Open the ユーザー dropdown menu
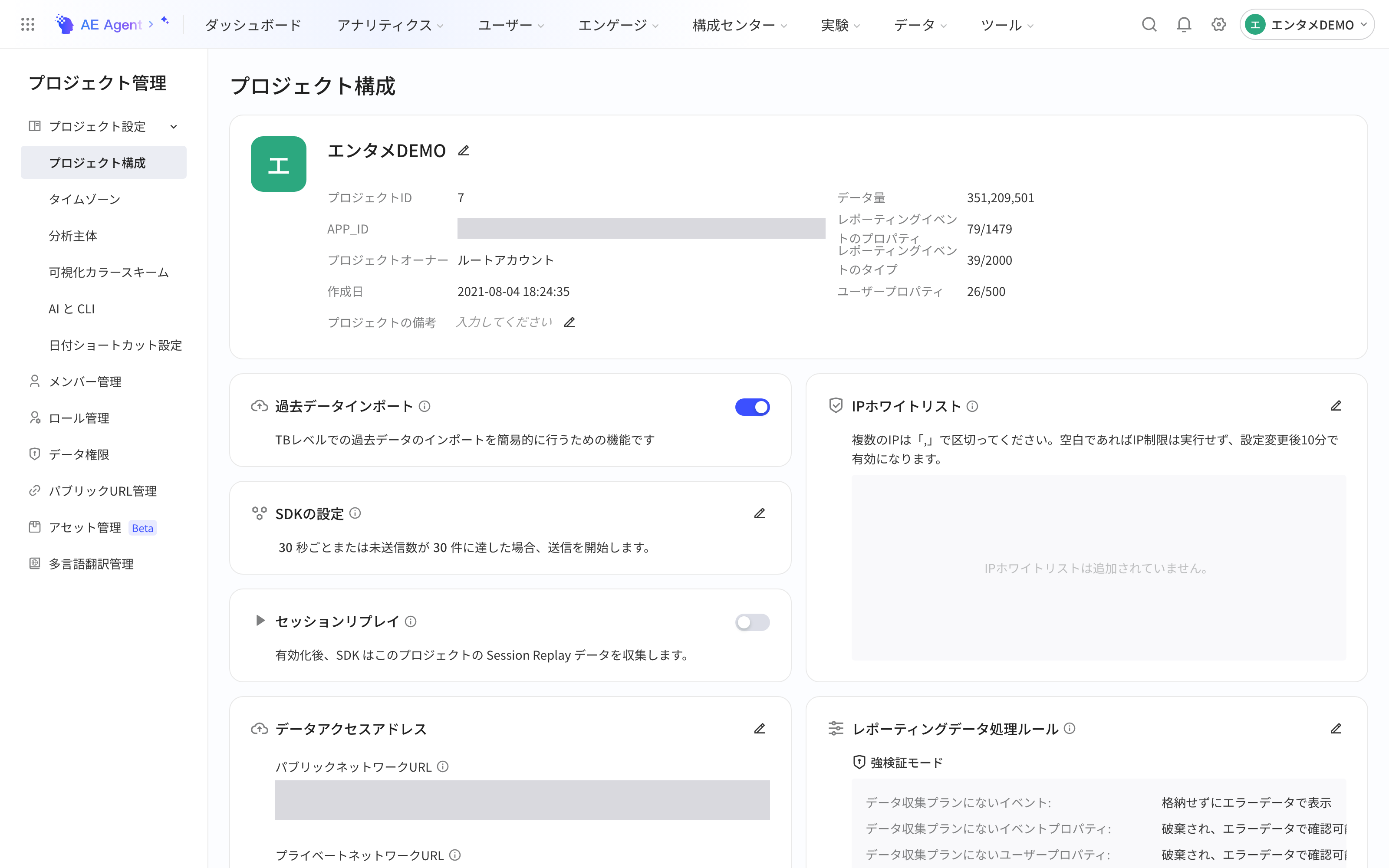Screen dimensions: 1389x868 tap(511, 25)
